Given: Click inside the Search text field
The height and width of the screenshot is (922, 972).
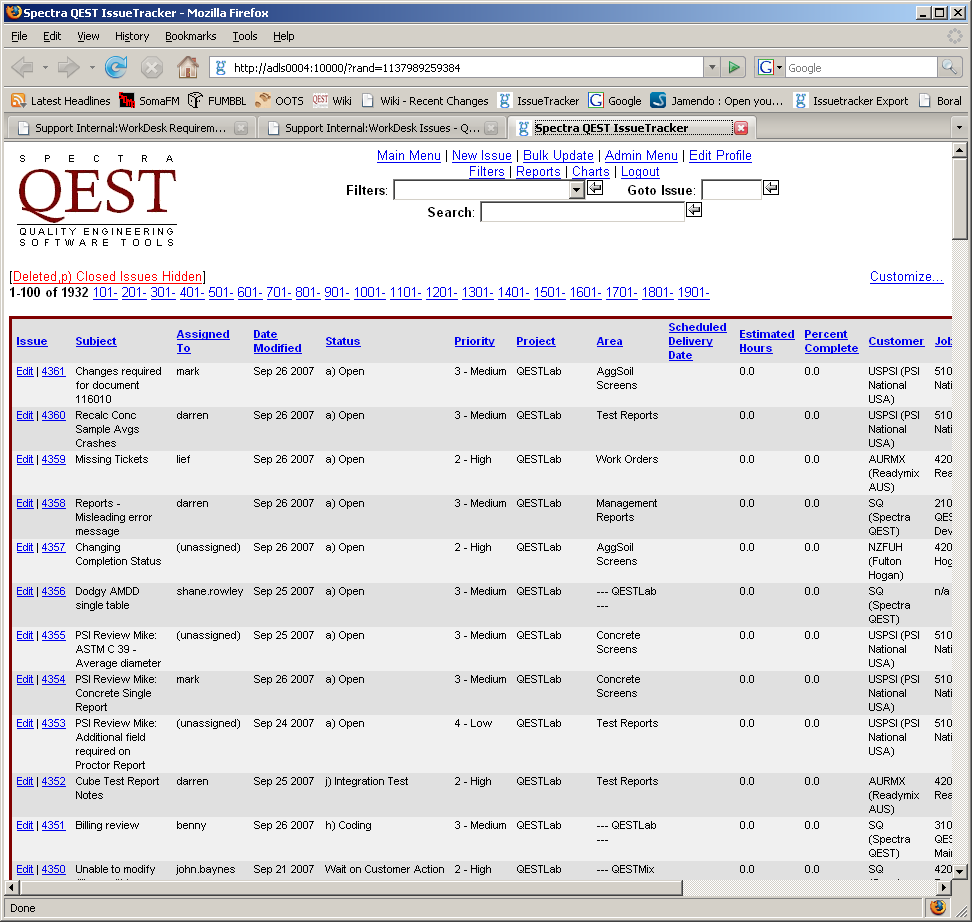Looking at the screenshot, I should point(582,212).
